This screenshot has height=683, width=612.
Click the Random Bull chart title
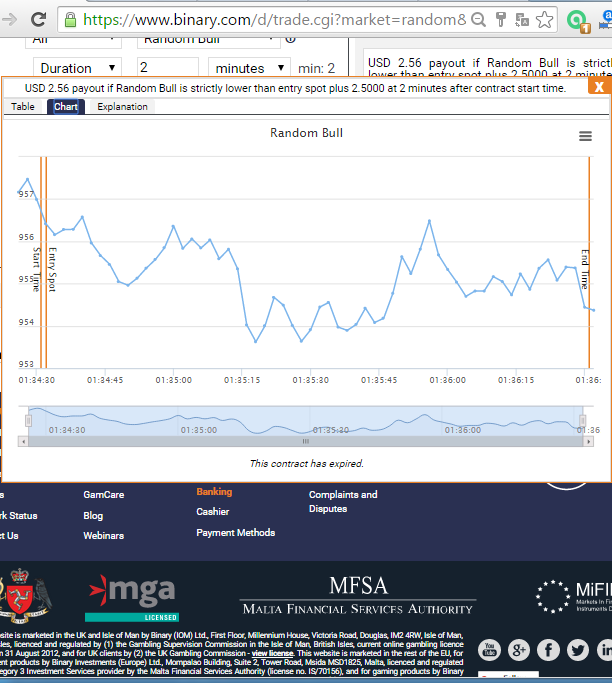point(306,133)
